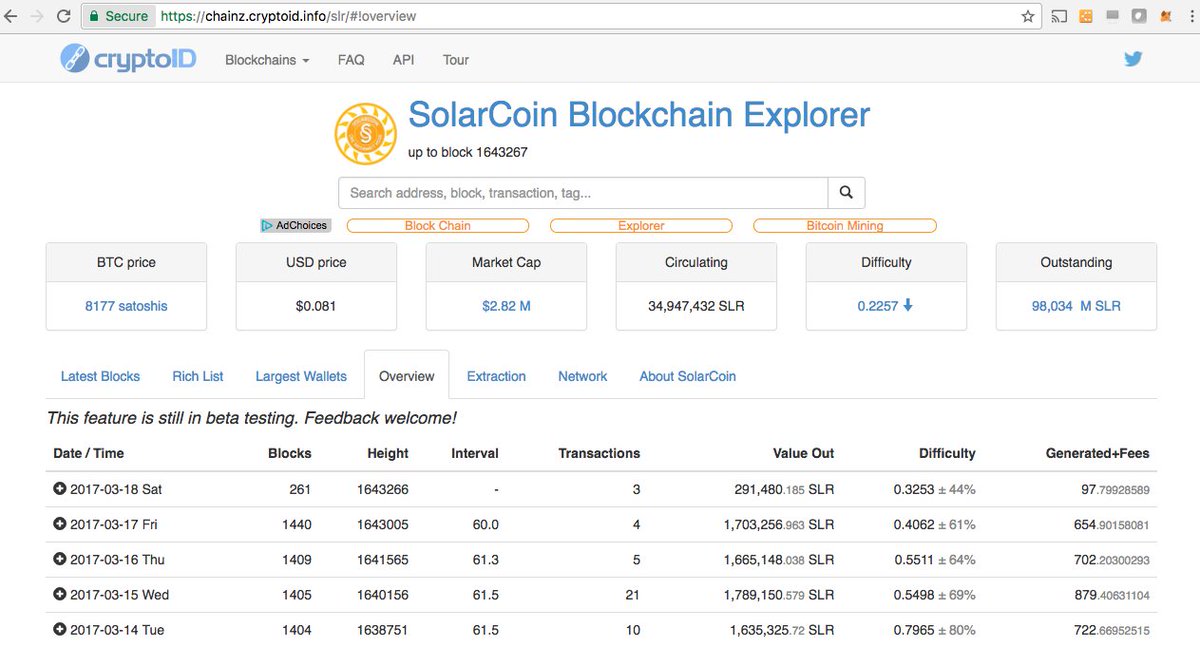Expand the 2017-03-15 Wed row
Screen dimensions: 1200x647
coord(59,594)
